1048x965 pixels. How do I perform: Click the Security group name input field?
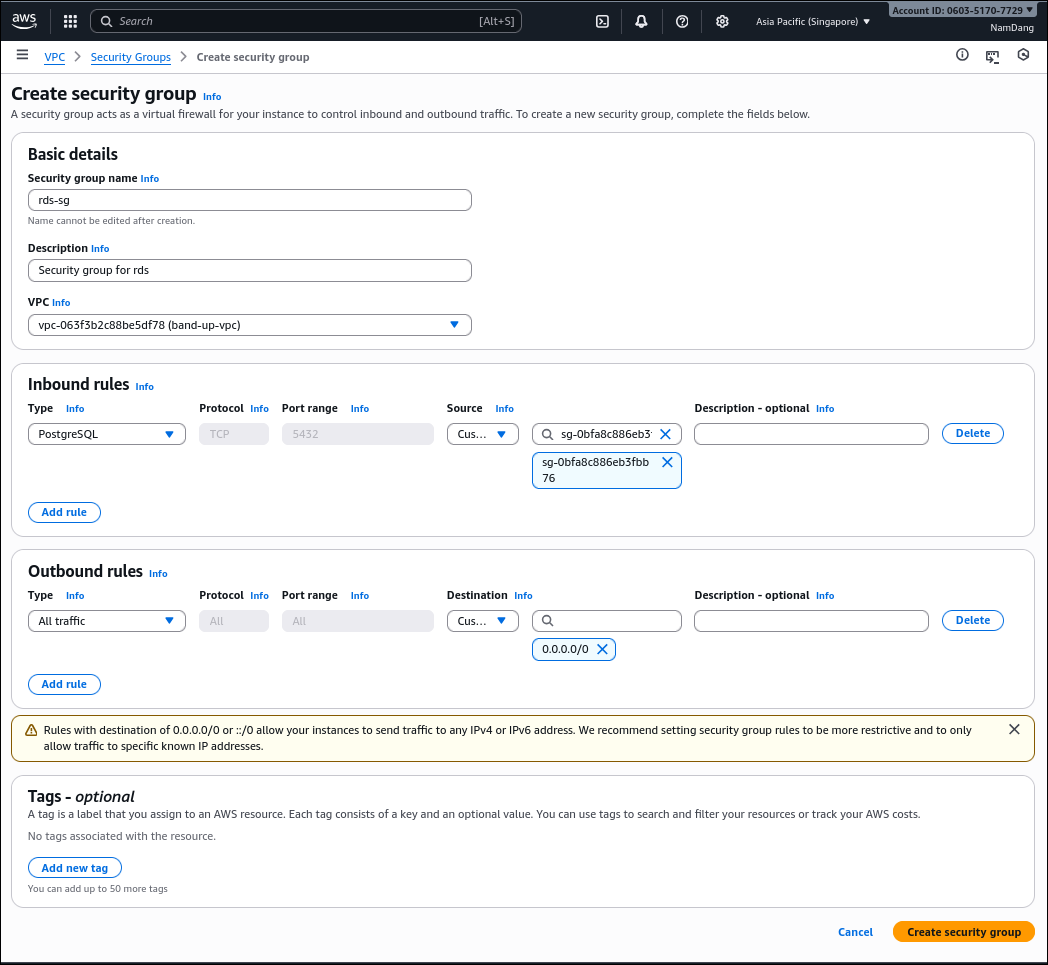250,200
